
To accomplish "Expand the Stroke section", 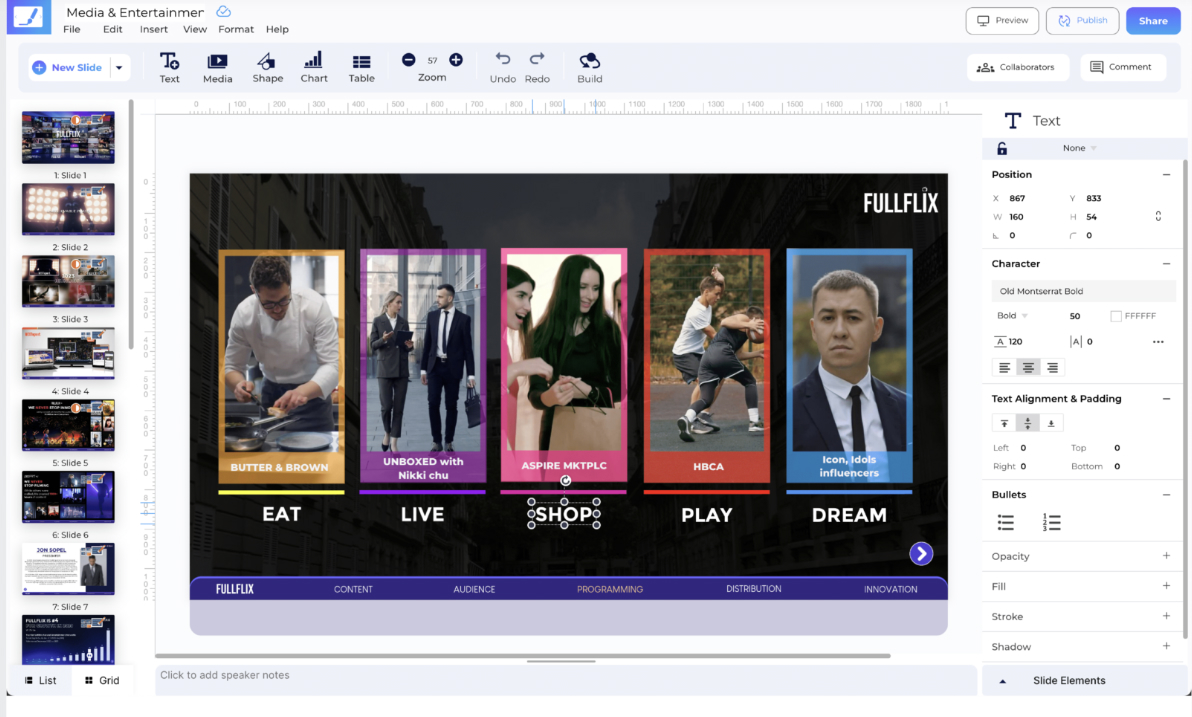I will tap(1166, 616).
